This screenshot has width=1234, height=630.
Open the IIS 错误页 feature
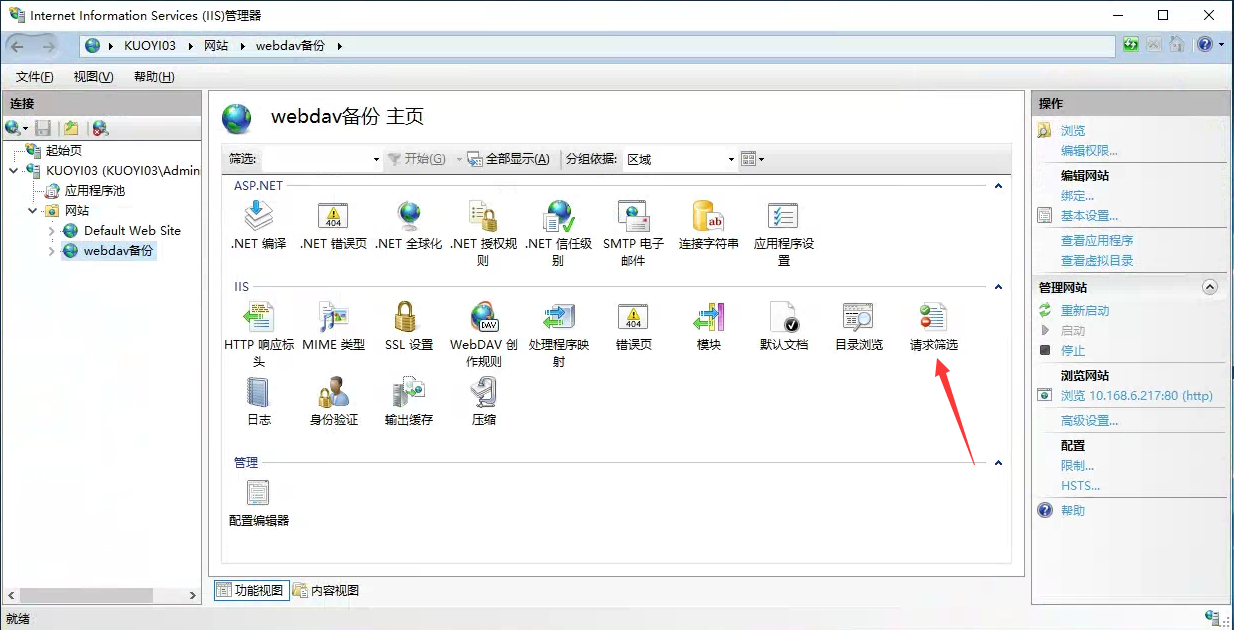pos(633,326)
